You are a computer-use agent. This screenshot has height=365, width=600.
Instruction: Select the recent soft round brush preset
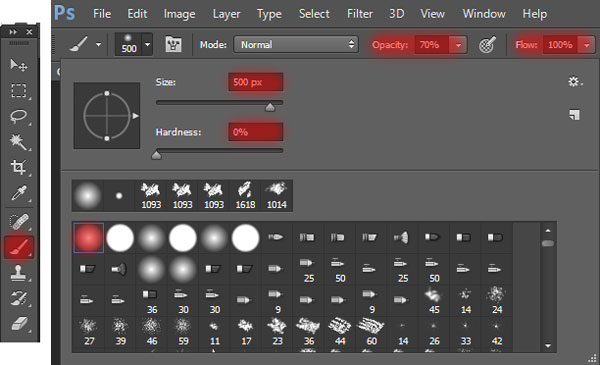pos(88,196)
